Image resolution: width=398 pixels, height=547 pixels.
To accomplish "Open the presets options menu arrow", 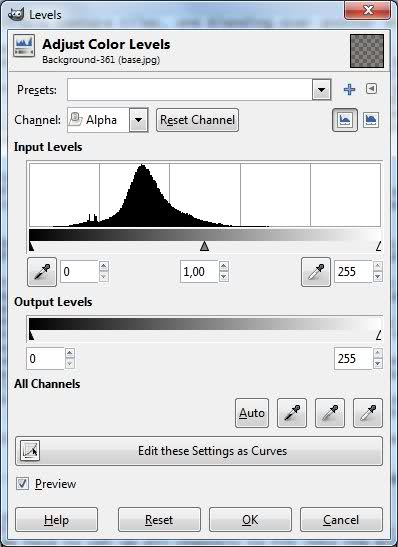I will coord(371,89).
